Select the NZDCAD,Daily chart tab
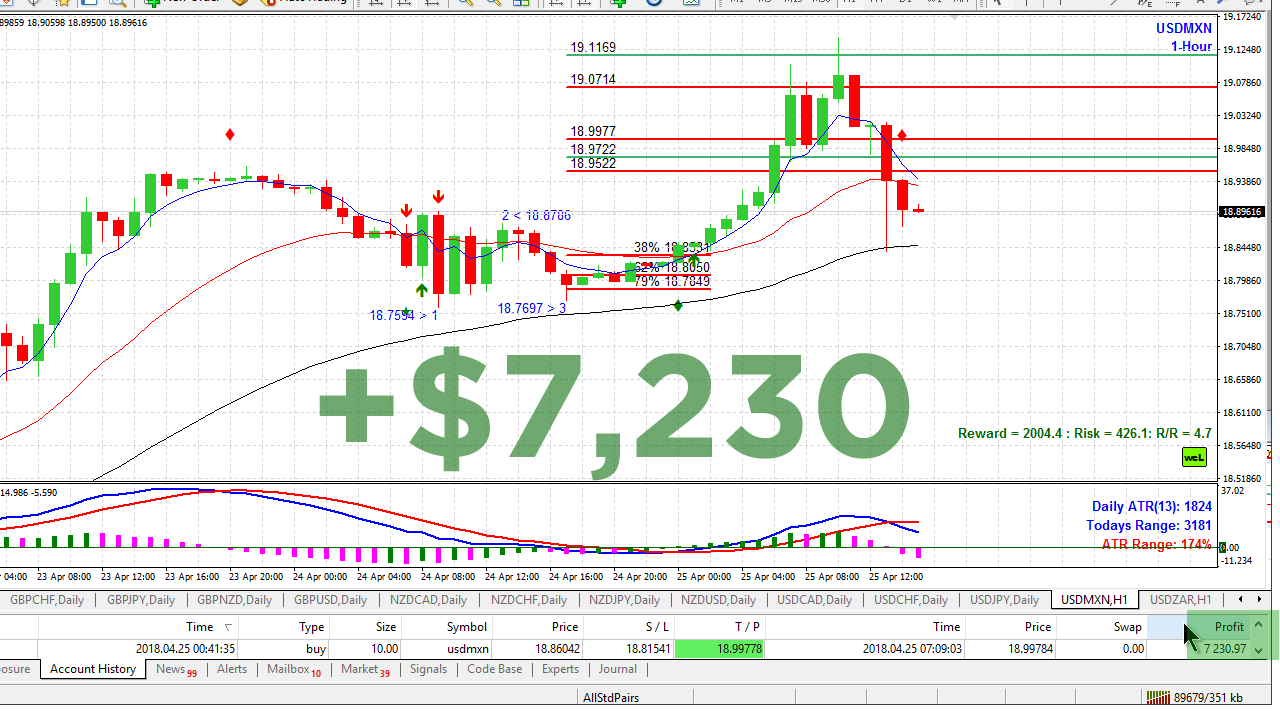This screenshot has width=1280, height=721. click(428, 600)
